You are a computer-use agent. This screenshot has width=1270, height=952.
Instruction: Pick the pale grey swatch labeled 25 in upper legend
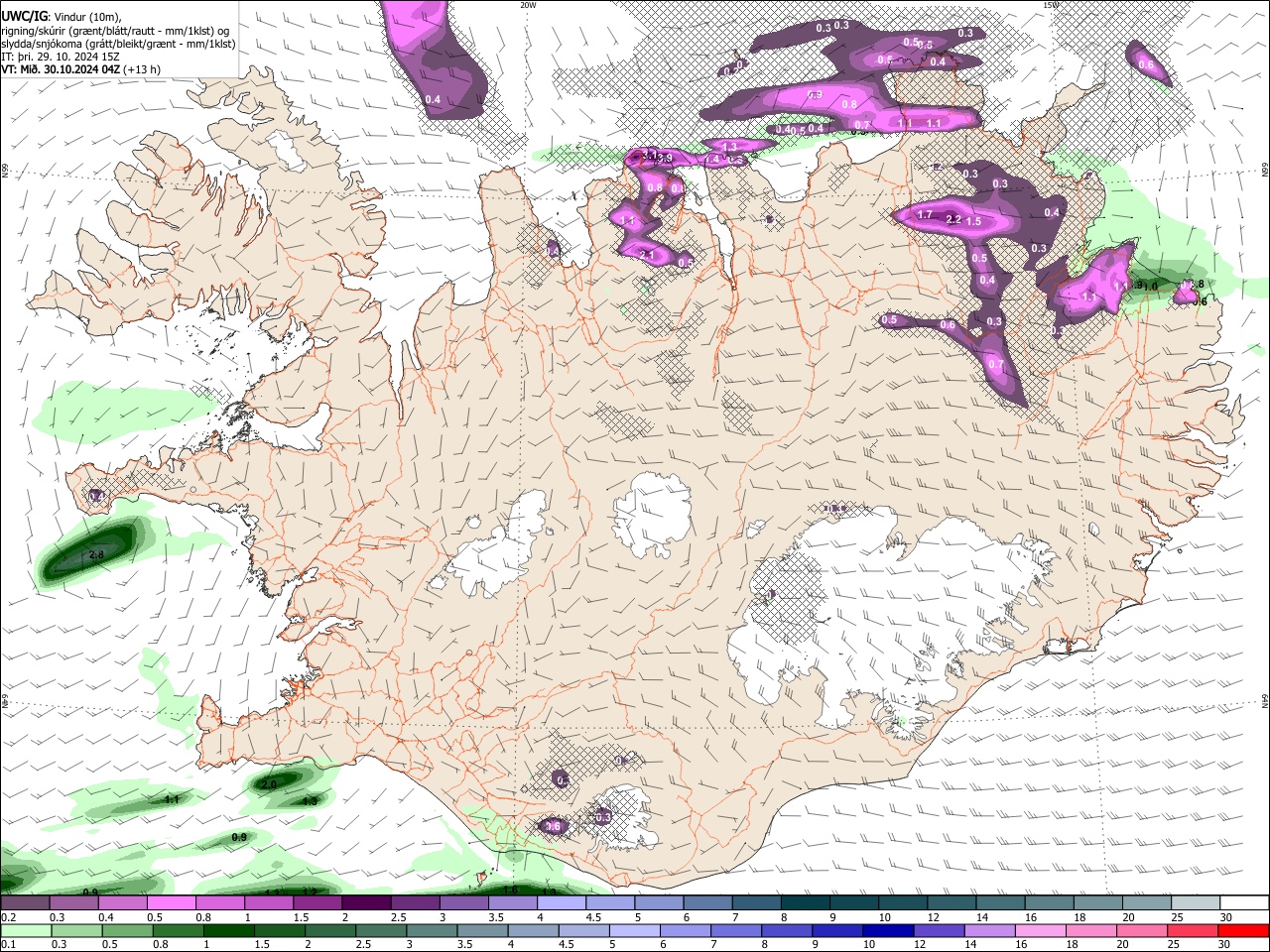click(x=1197, y=903)
